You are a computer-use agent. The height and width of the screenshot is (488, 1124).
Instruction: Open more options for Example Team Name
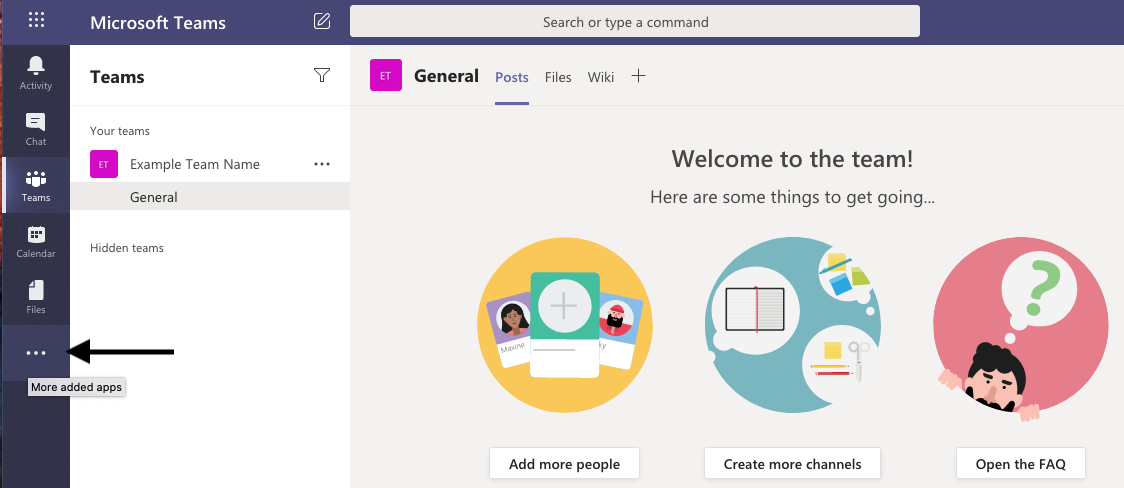tap(322, 164)
